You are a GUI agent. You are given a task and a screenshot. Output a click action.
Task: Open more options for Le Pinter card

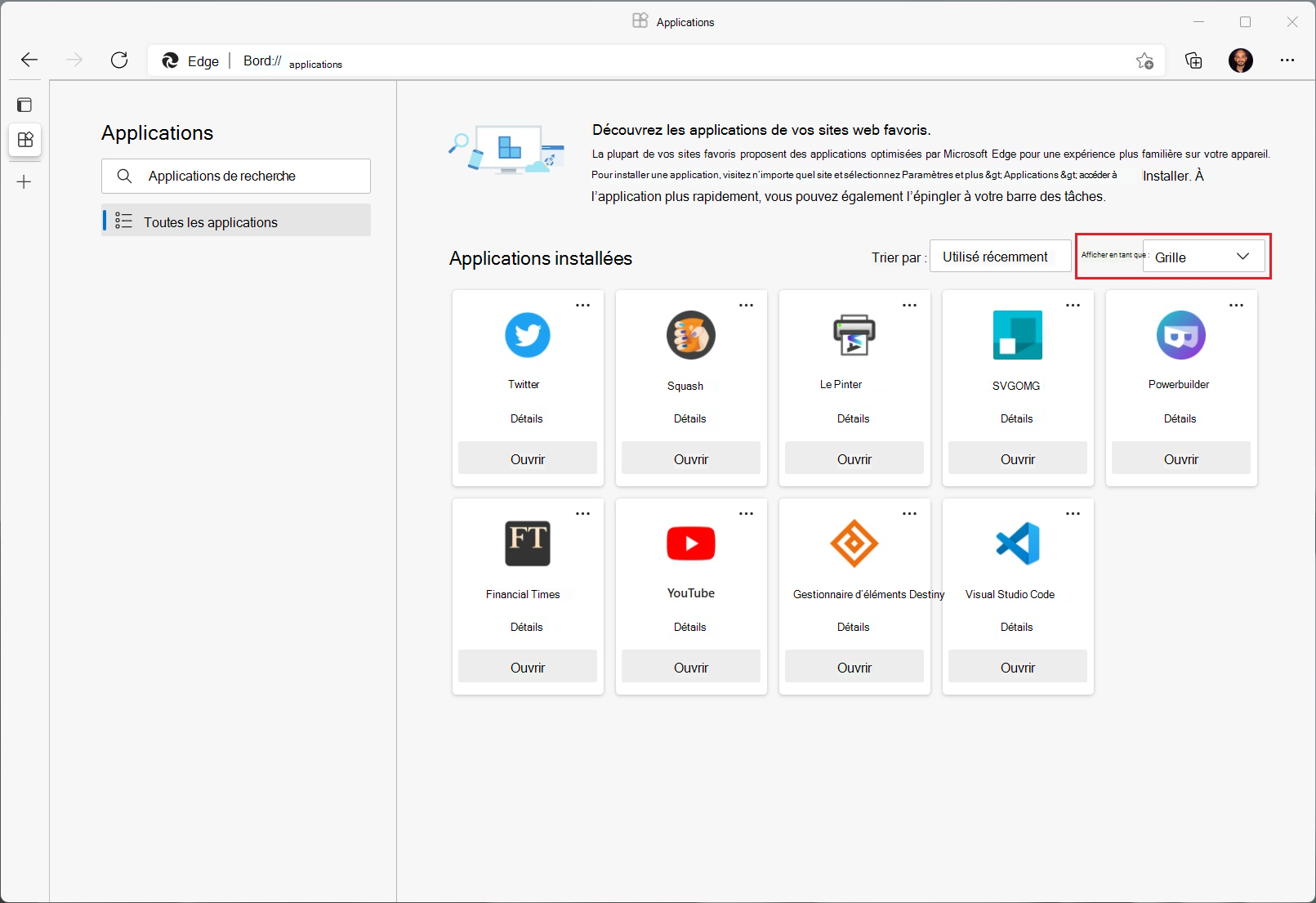(x=909, y=305)
